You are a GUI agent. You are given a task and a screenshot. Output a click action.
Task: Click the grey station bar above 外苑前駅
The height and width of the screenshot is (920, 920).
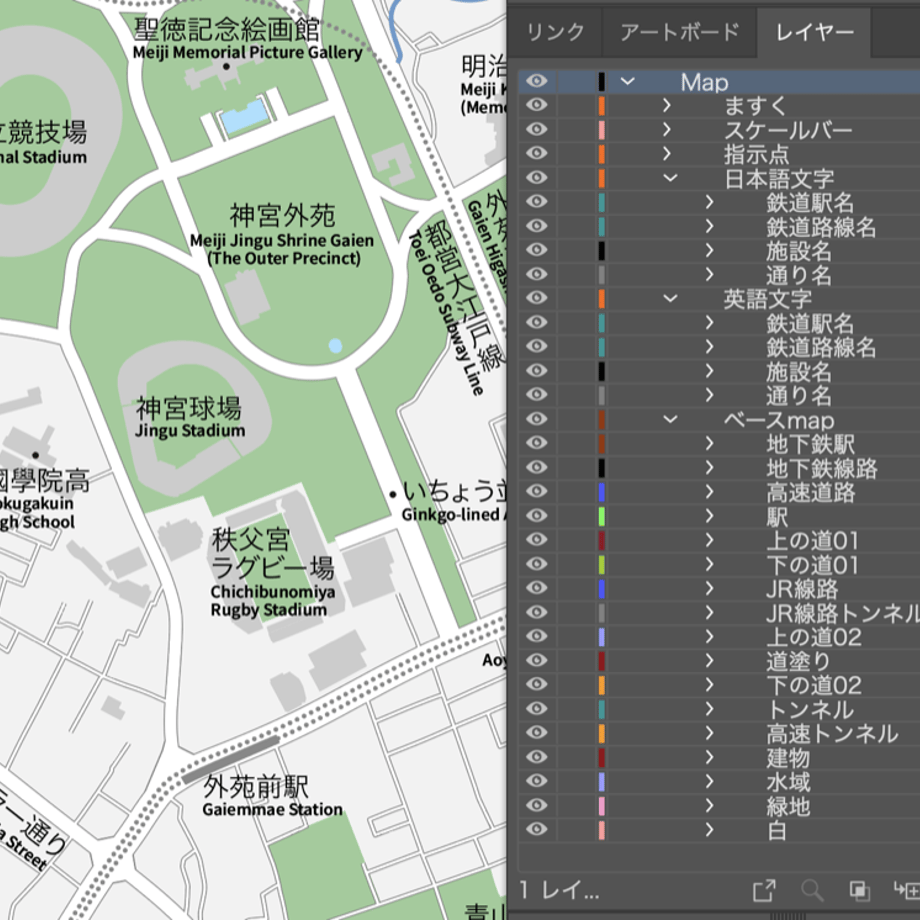(231, 759)
